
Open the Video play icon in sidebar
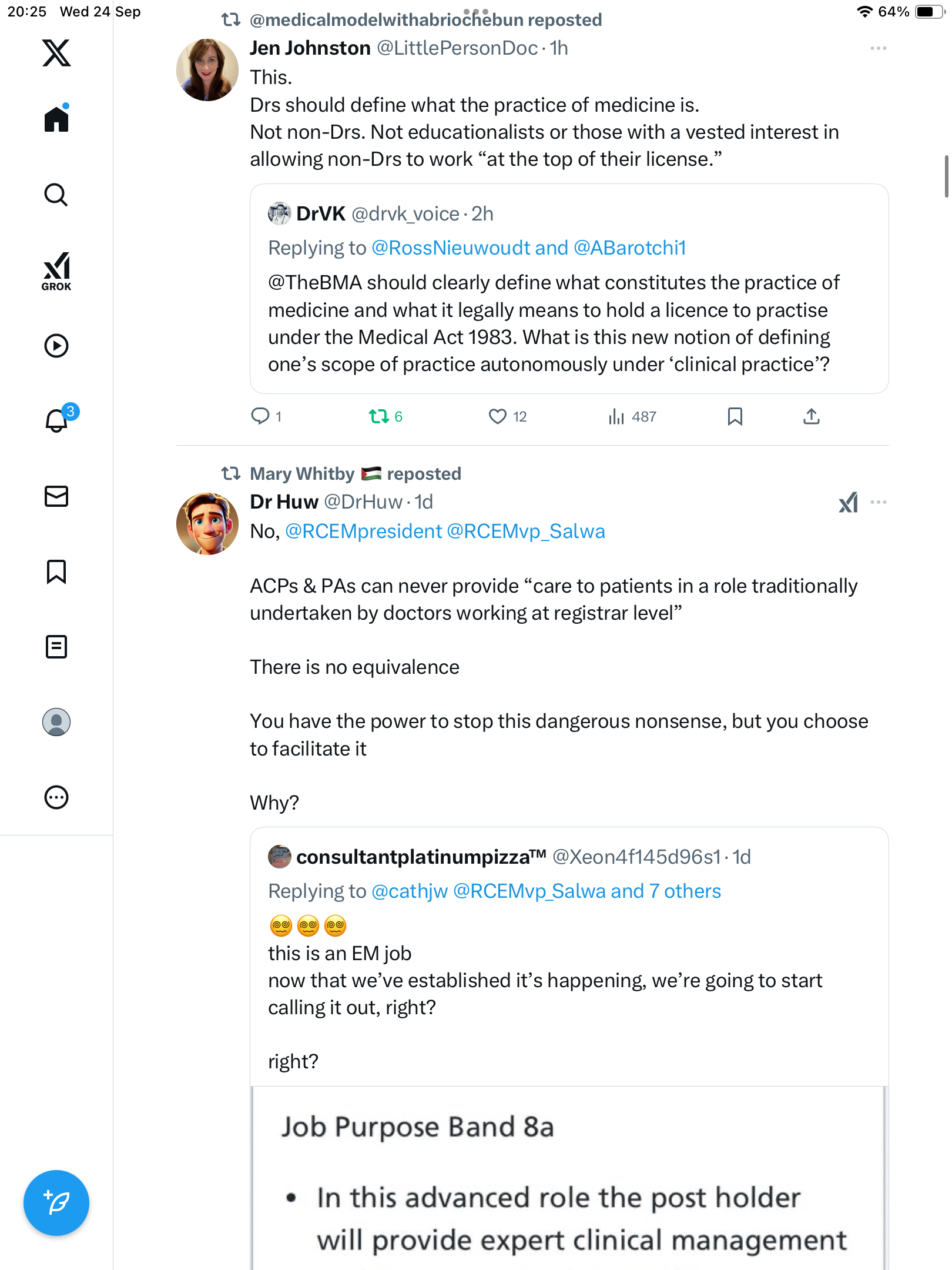pyautogui.click(x=56, y=346)
